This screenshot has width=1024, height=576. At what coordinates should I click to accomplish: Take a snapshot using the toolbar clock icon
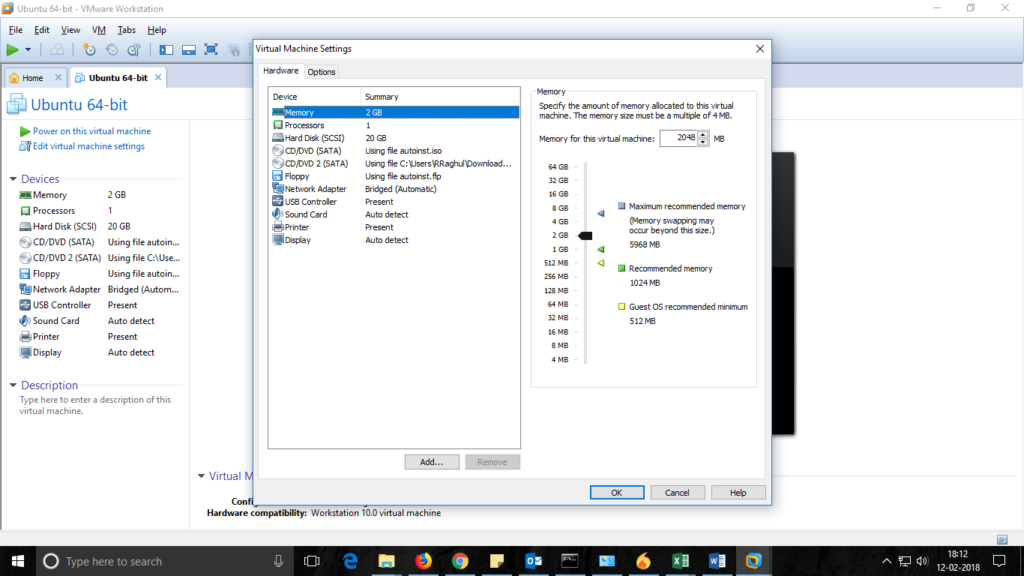pyautogui.click(x=90, y=49)
